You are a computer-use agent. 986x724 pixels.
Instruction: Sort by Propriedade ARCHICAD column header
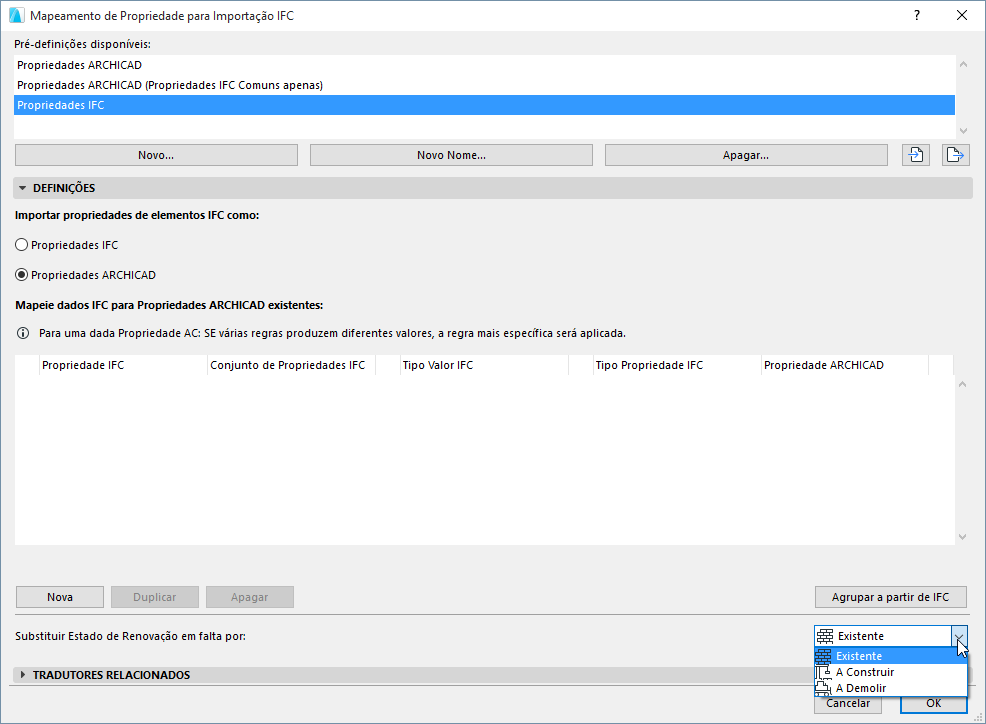coord(845,365)
